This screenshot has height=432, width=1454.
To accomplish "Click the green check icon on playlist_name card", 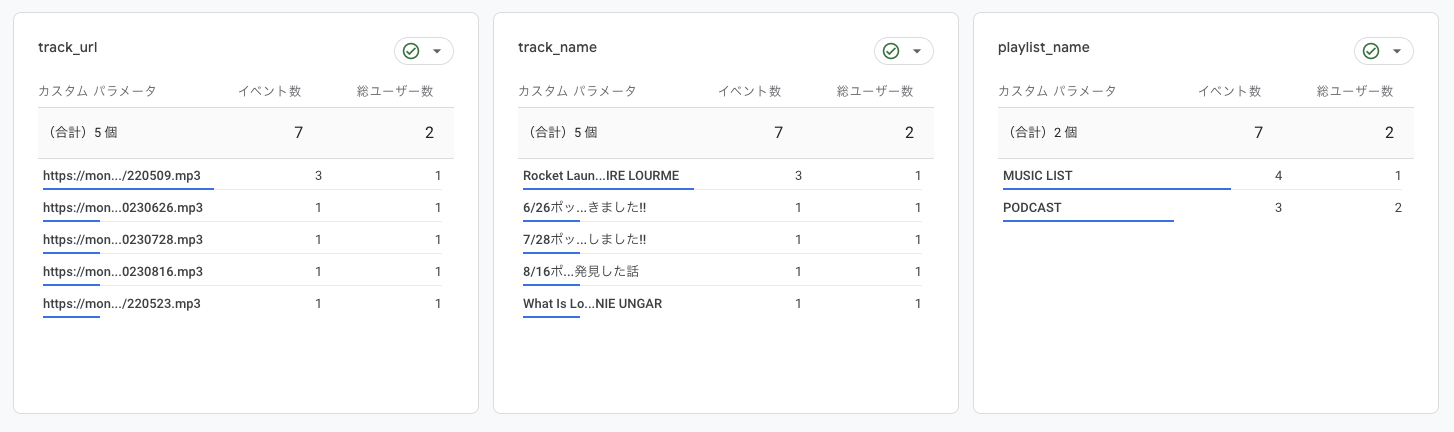I will 1371,51.
